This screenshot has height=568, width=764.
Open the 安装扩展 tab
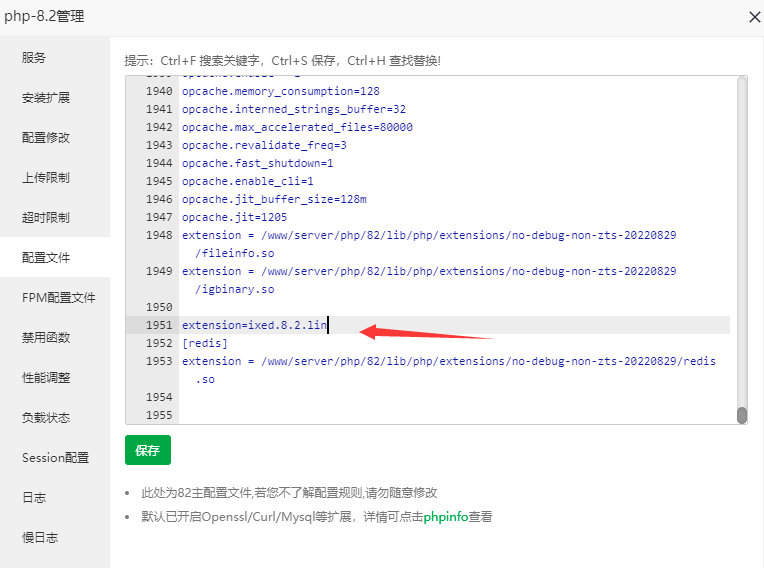tap(46, 98)
